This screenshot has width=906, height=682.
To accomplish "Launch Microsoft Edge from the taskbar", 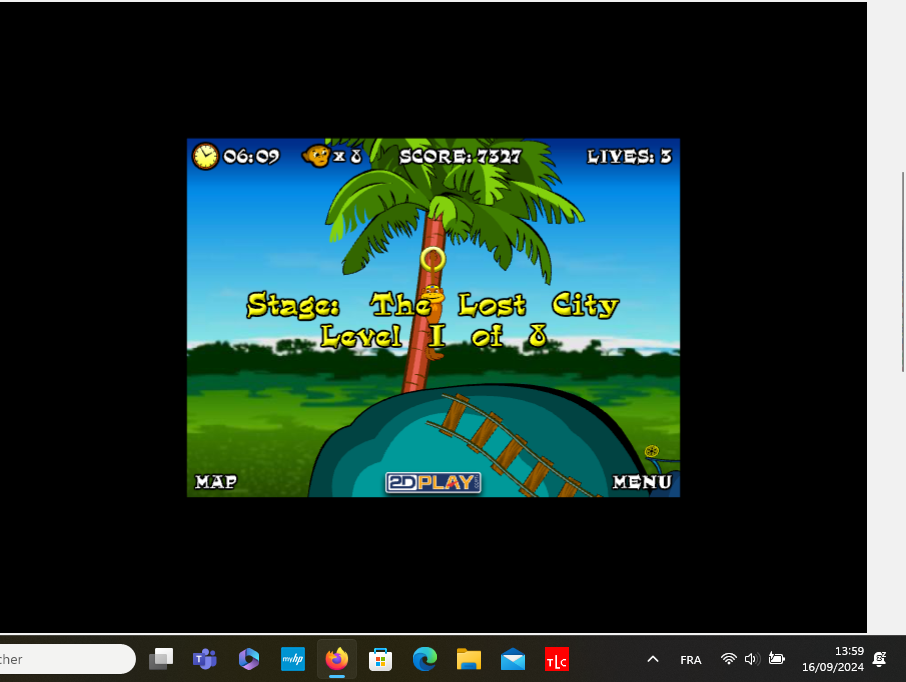I will (425, 659).
